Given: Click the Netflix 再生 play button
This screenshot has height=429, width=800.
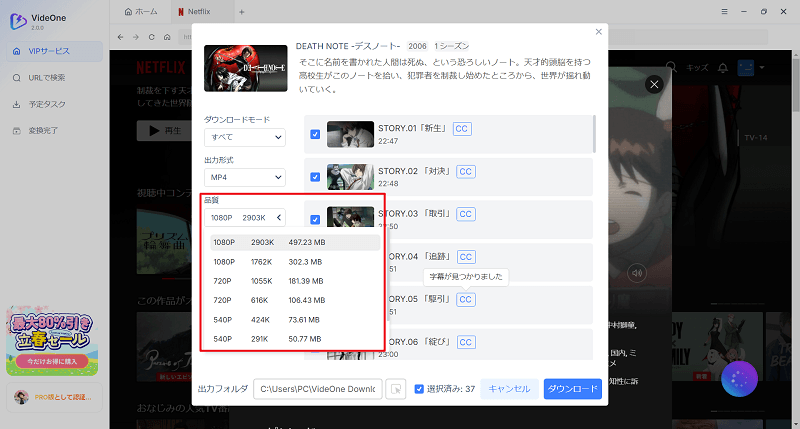Looking at the screenshot, I should pos(164,131).
